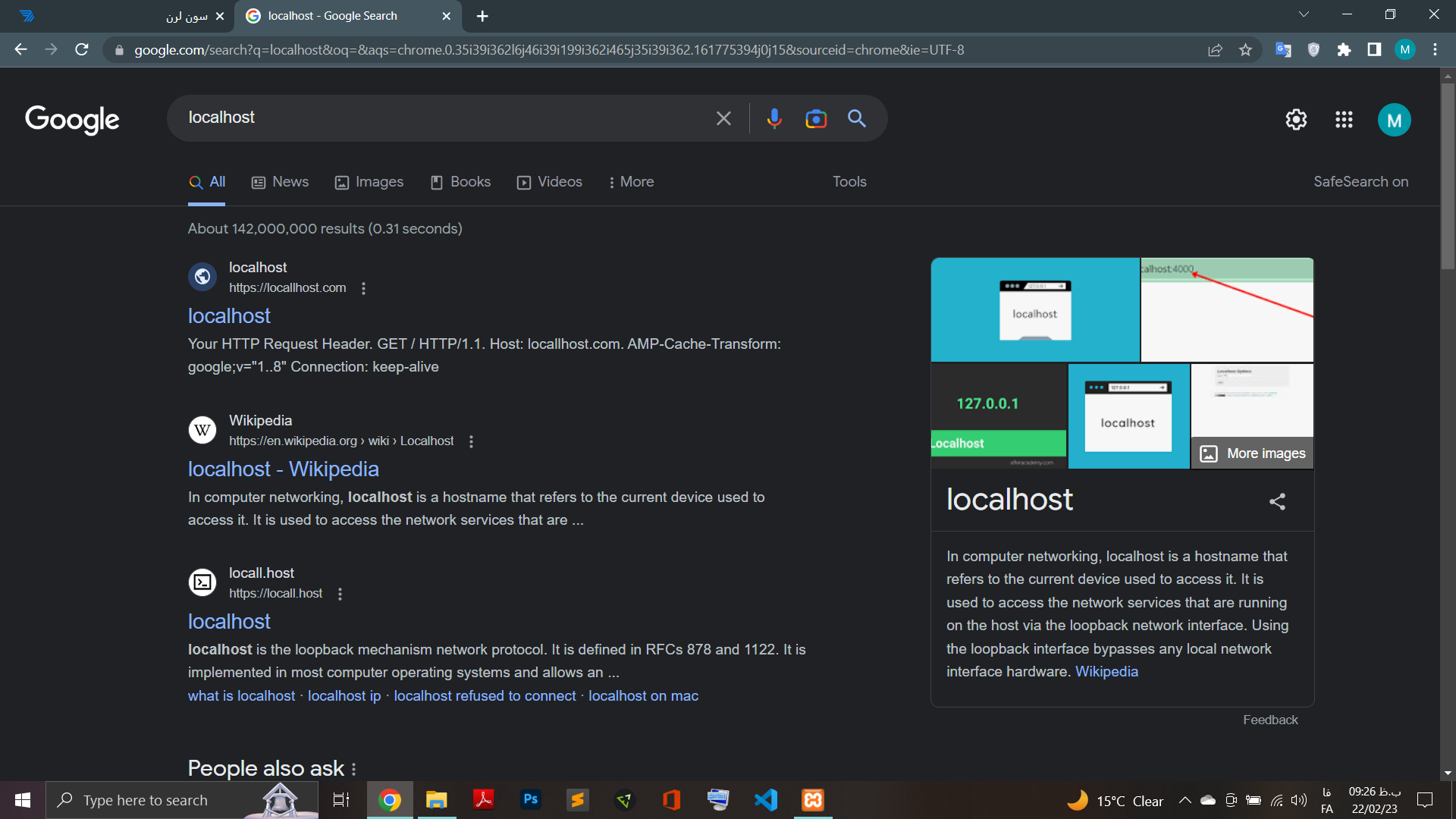Open the Wikipedia link in knowledge panel
Viewport: 1456px width, 819px height.
coord(1106,672)
